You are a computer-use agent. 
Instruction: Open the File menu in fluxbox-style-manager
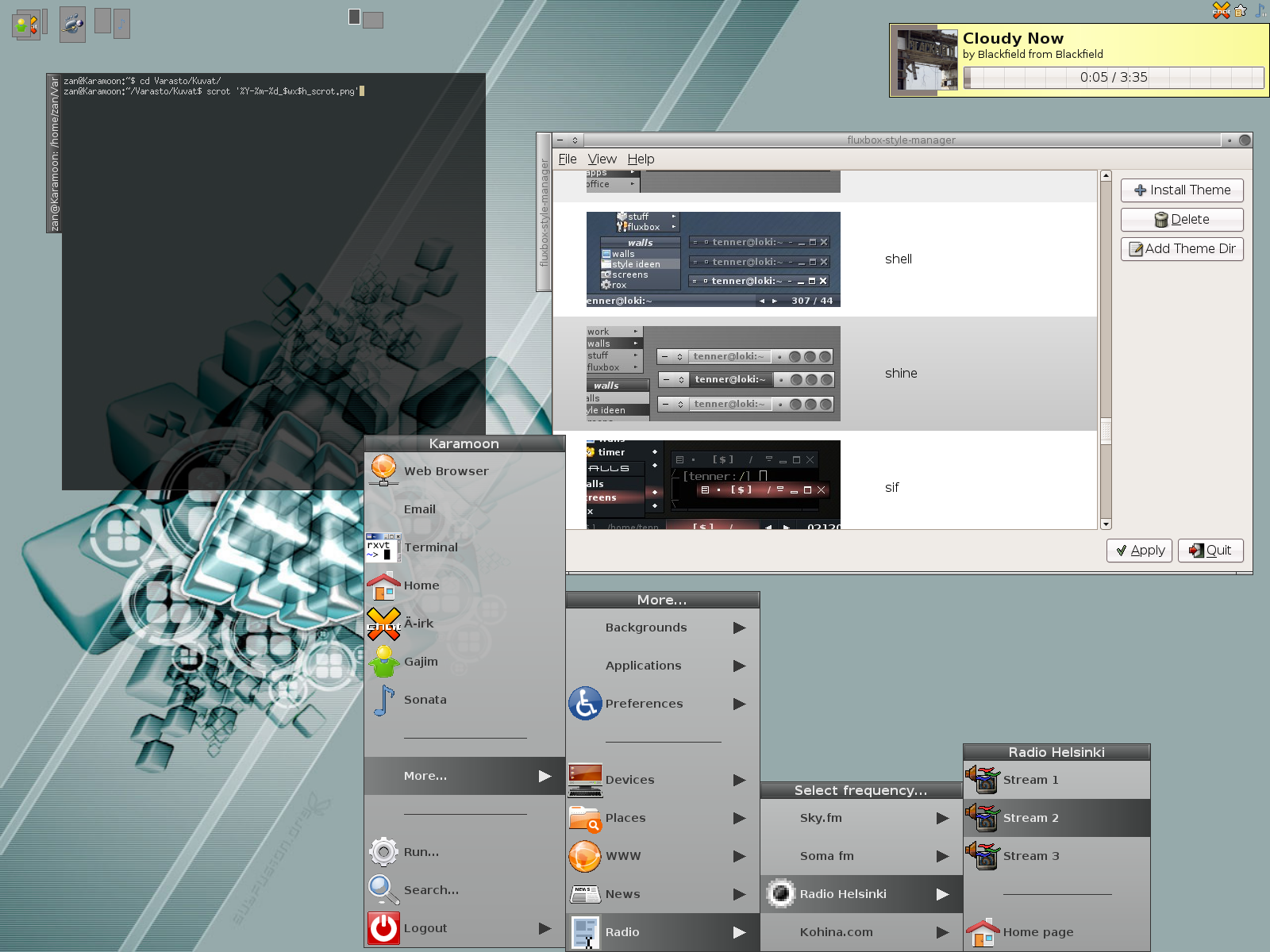coord(568,159)
